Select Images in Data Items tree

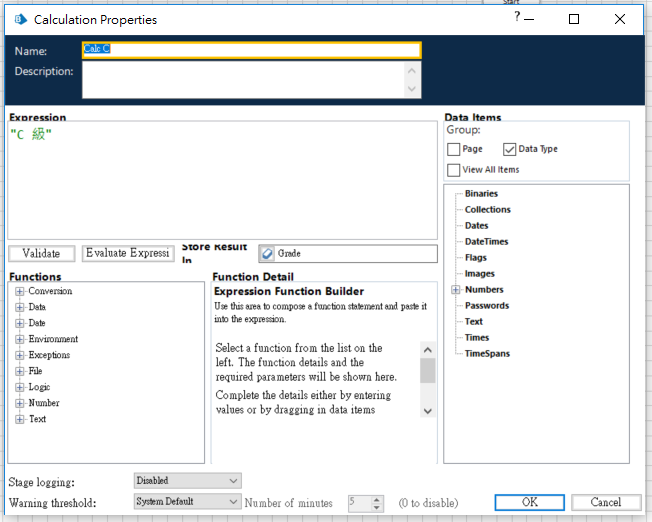pyautogui.click(x=479, y=274)
